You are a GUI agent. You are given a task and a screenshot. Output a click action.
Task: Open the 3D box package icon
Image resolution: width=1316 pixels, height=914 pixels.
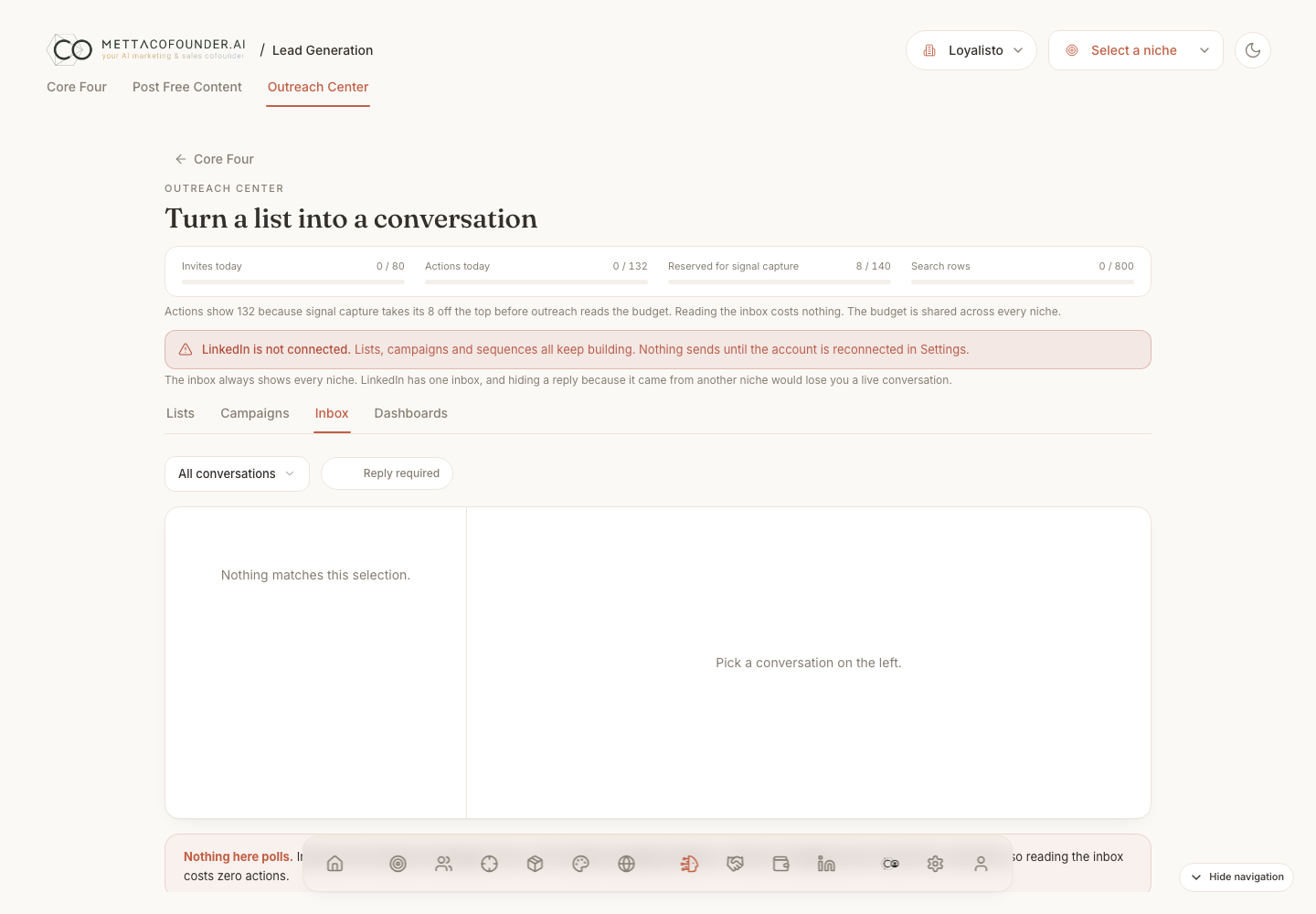coord(535,864)
